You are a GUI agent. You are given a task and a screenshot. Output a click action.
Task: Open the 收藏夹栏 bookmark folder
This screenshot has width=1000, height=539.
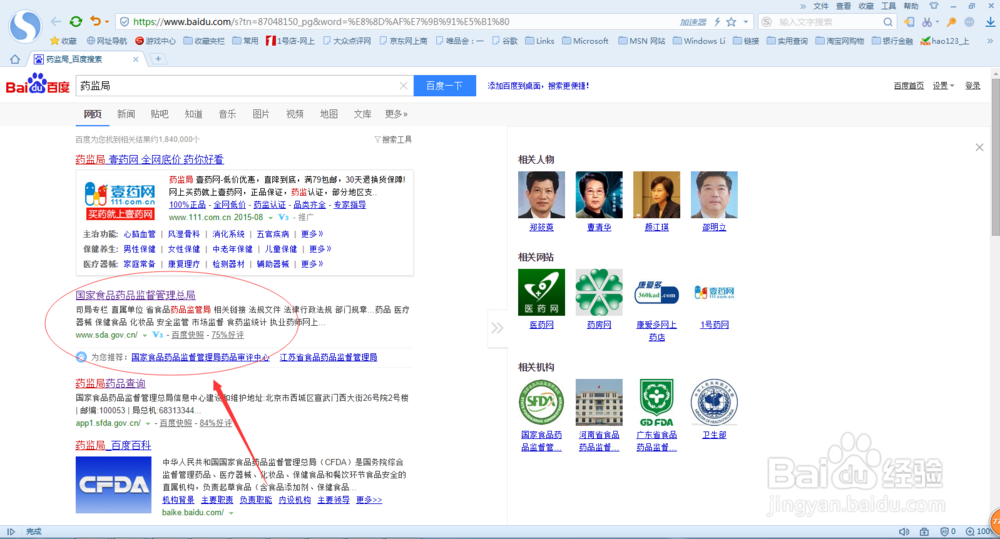[203, 41]
